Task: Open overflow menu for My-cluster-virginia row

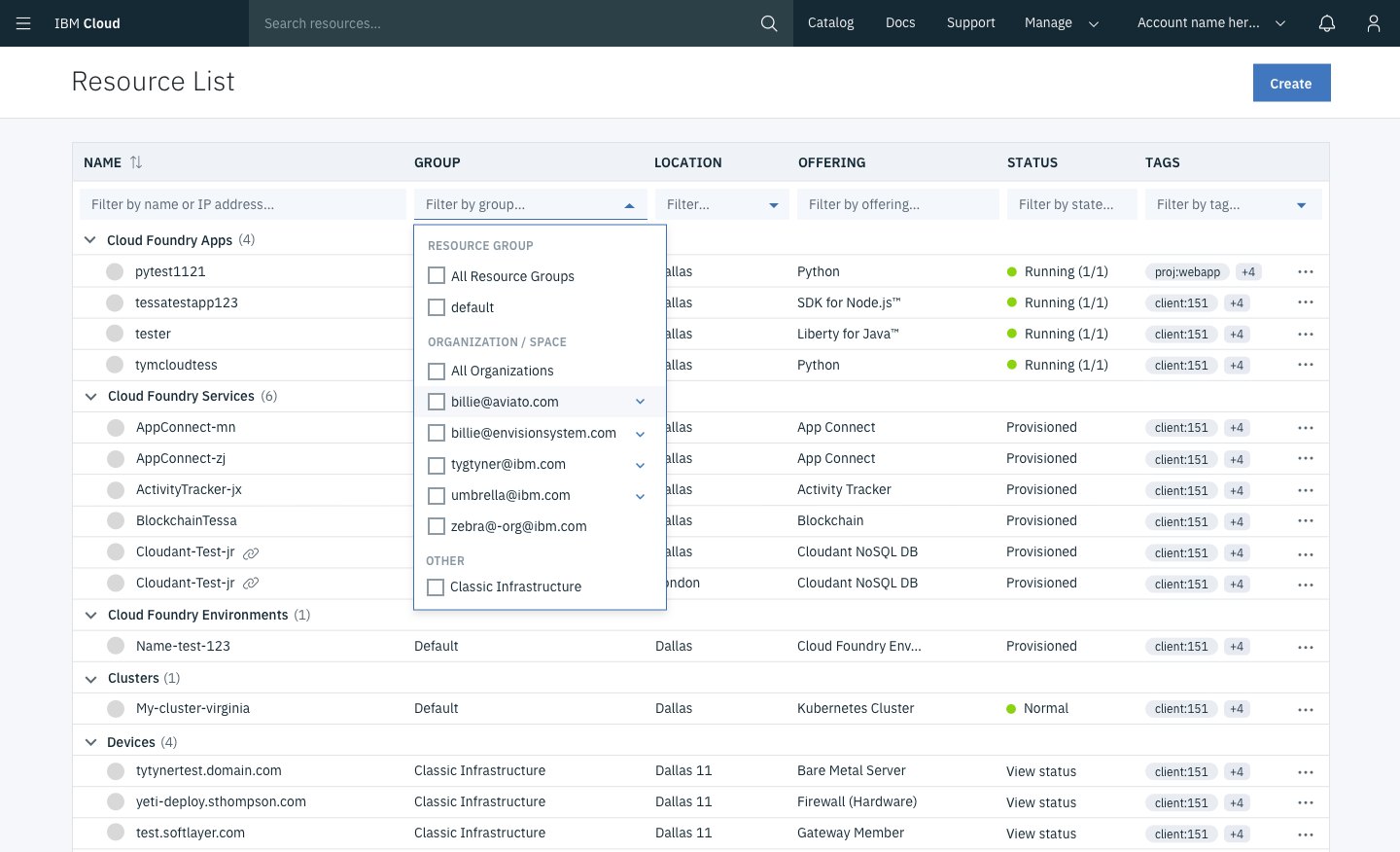Action: [x=1306, y=708]
